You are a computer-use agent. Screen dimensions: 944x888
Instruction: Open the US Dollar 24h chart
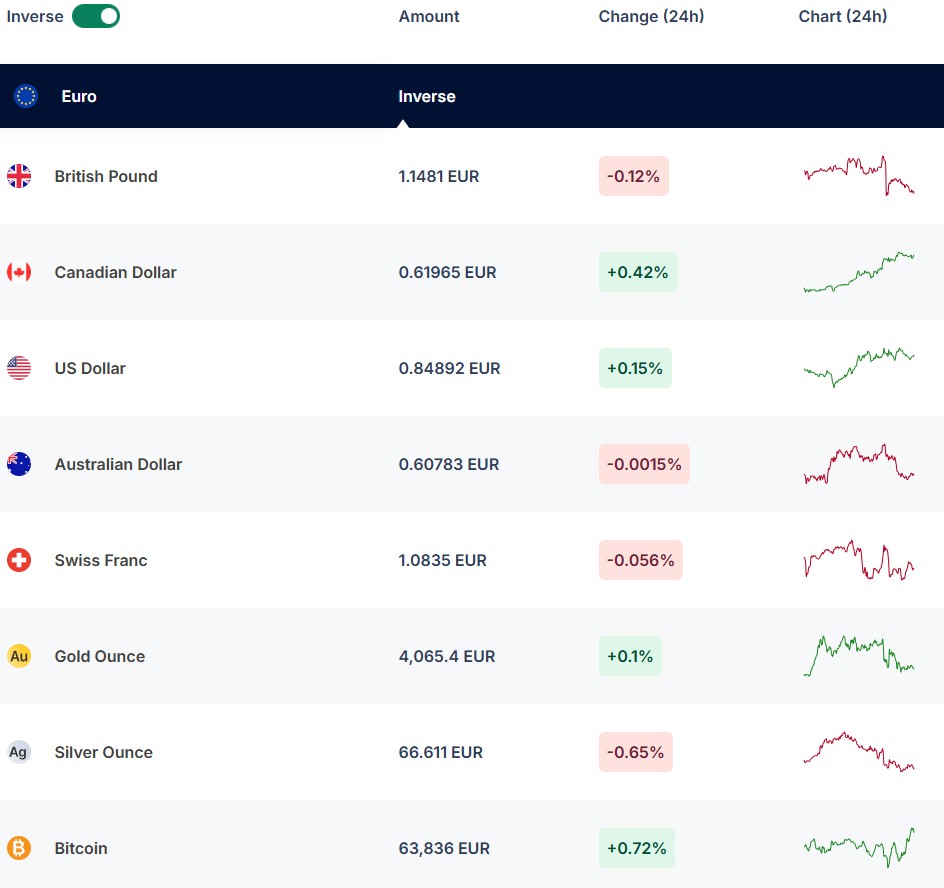pos(859,367)
